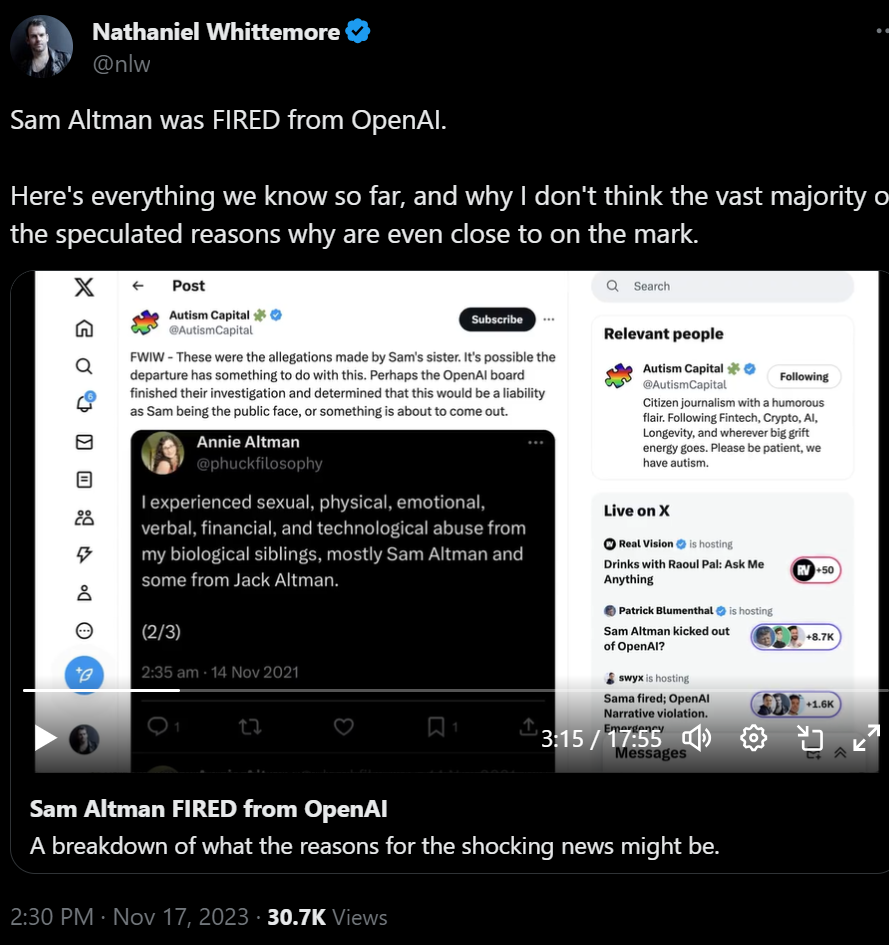The width and height of the screenshot is (889, 945).
Task: Click the blue verified badge beside Nathaniel Whittemore
Action: [x=358, y=32]
